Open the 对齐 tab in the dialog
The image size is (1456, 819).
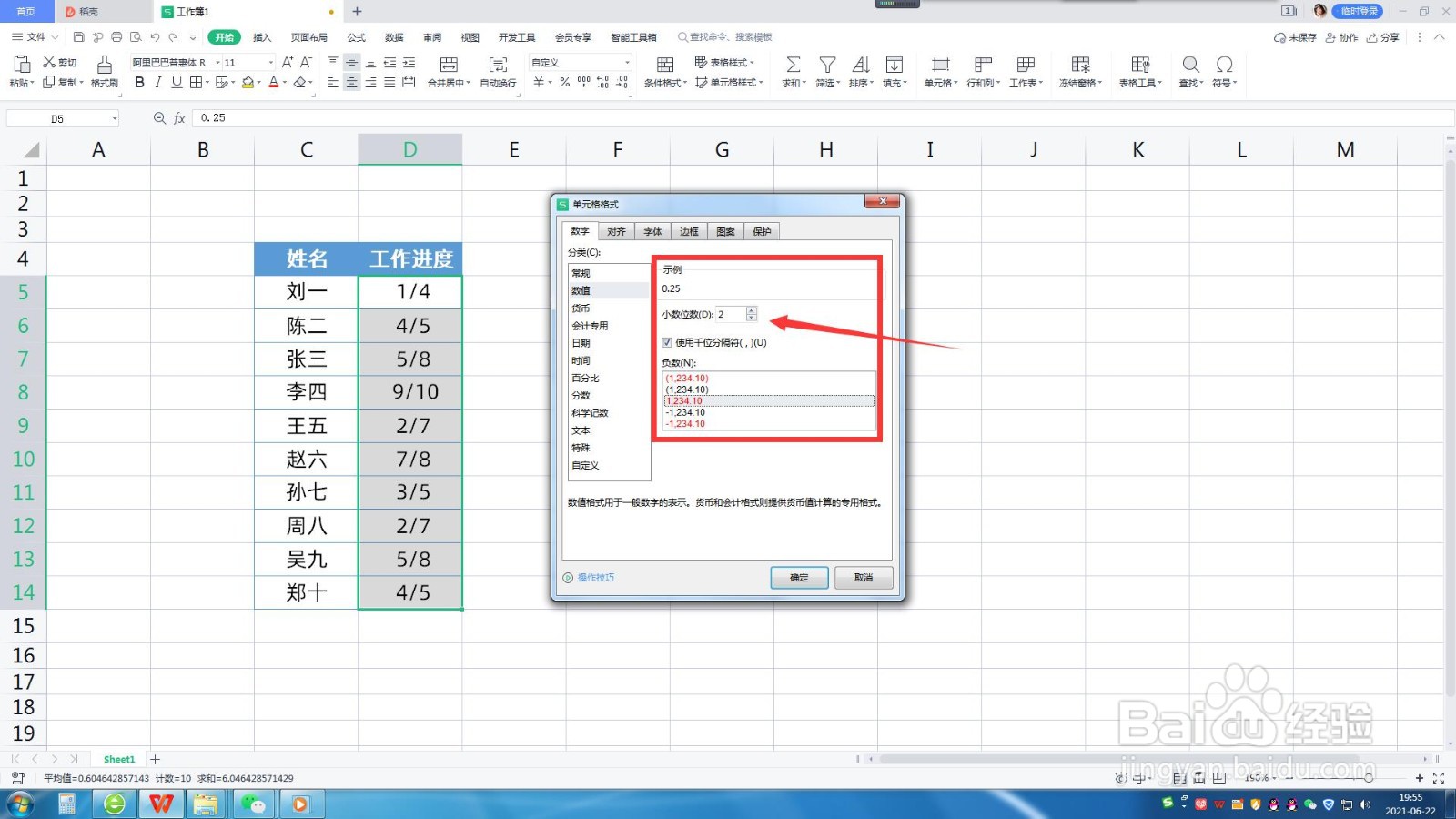pos(616,232)
